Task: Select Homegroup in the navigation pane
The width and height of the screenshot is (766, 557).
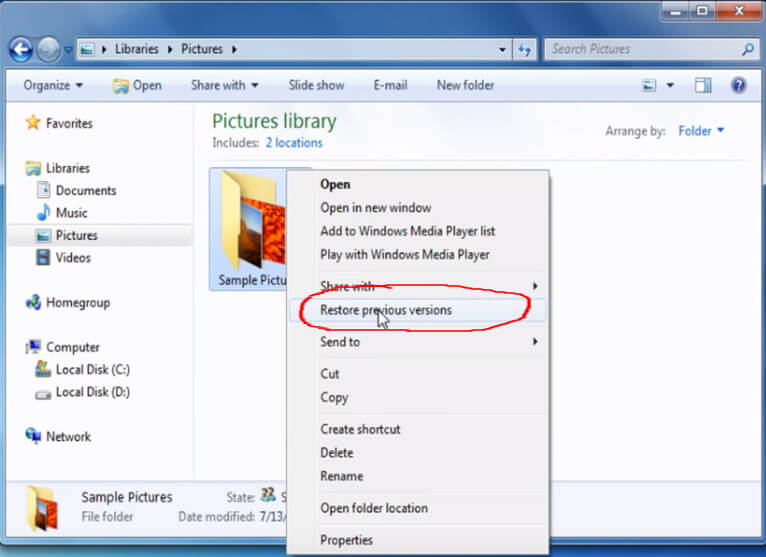Action: pyautogui.click(x=78, y=303)
